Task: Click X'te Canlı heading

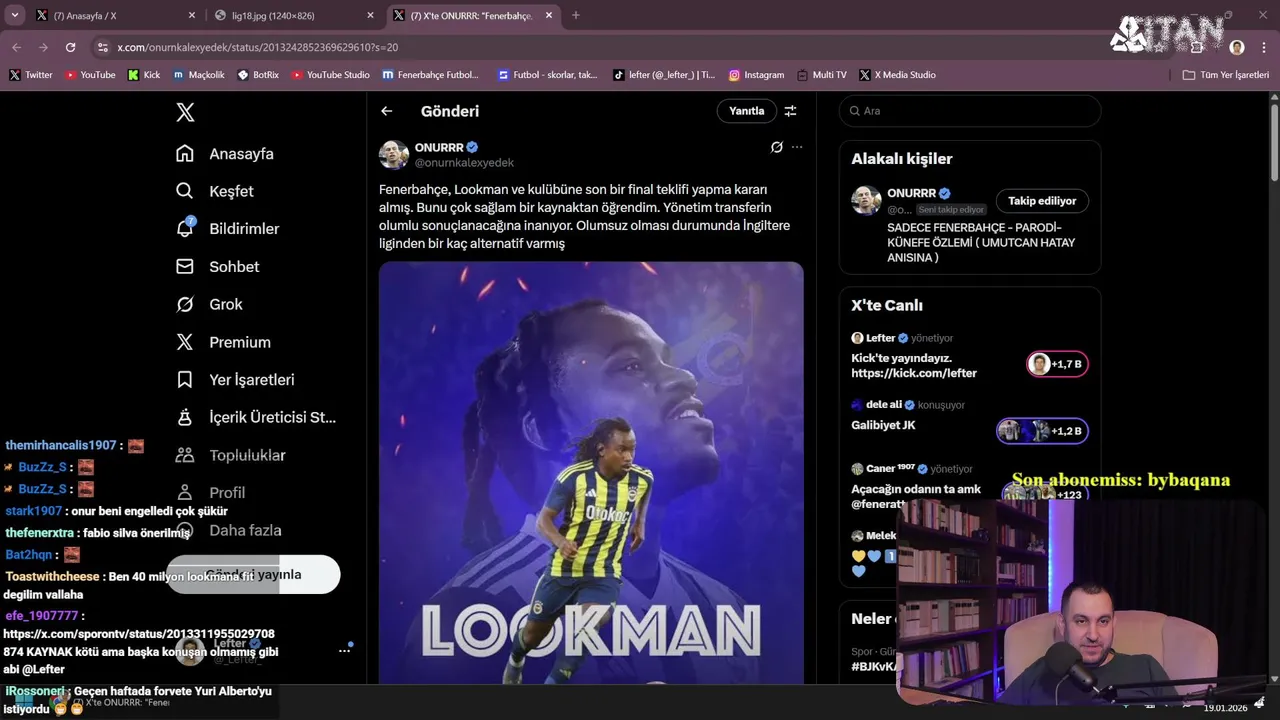Action: [x=886, y=306]
